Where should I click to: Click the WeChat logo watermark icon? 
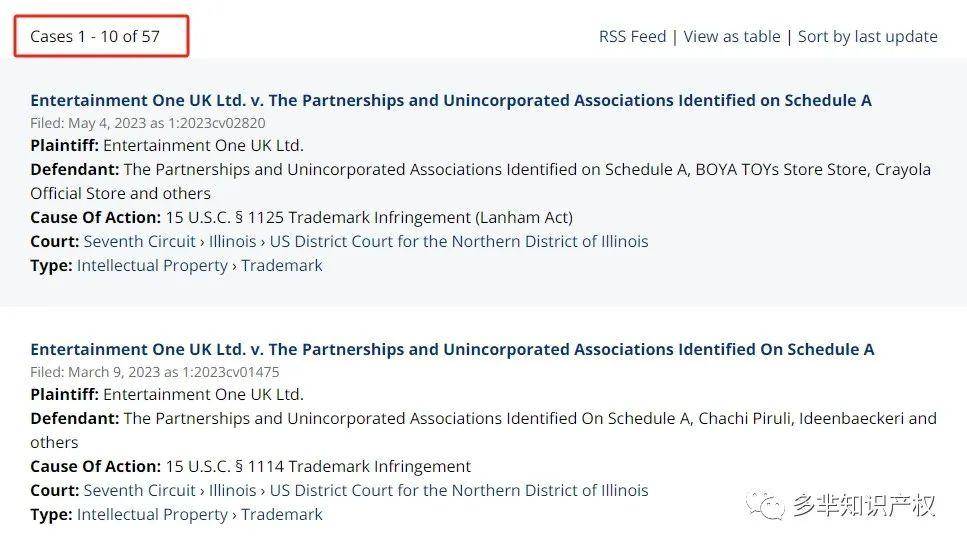click(765, 505)
